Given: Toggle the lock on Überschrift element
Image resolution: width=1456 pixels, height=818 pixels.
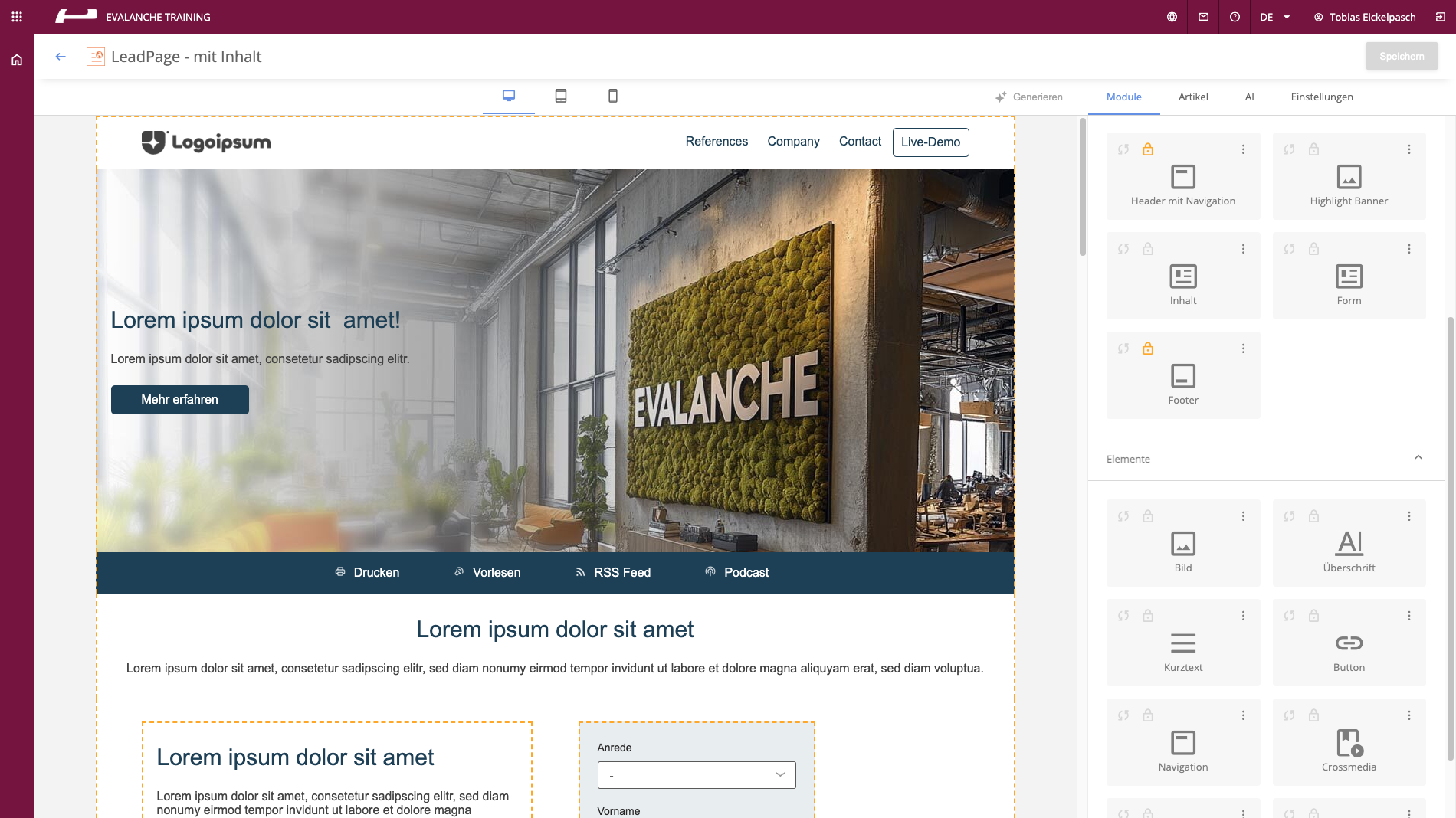Looking at the screenshot, I should pos(1313,516).
